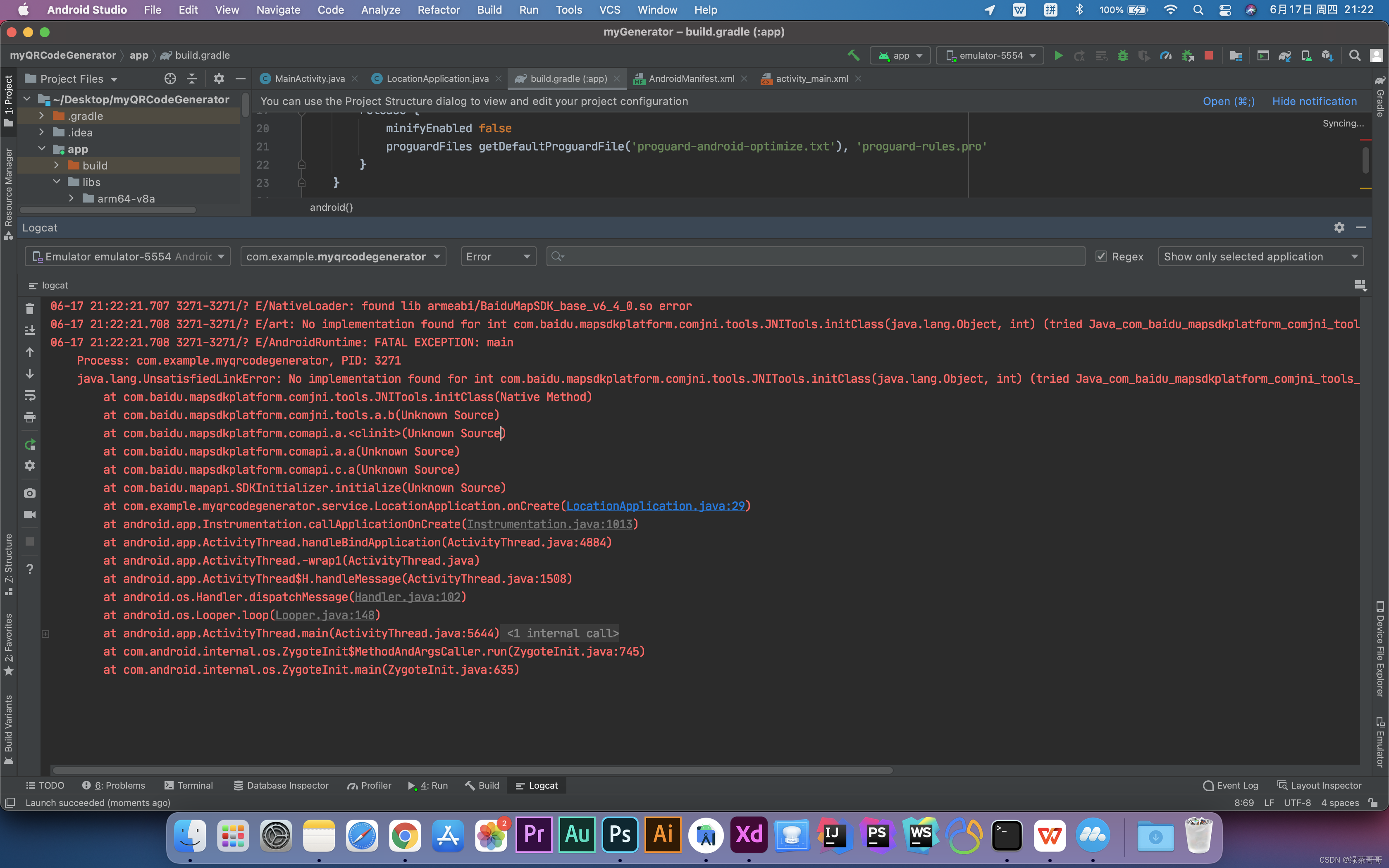
Task: Click the Screen capture camera icon
Action: (x=30, y=493)
